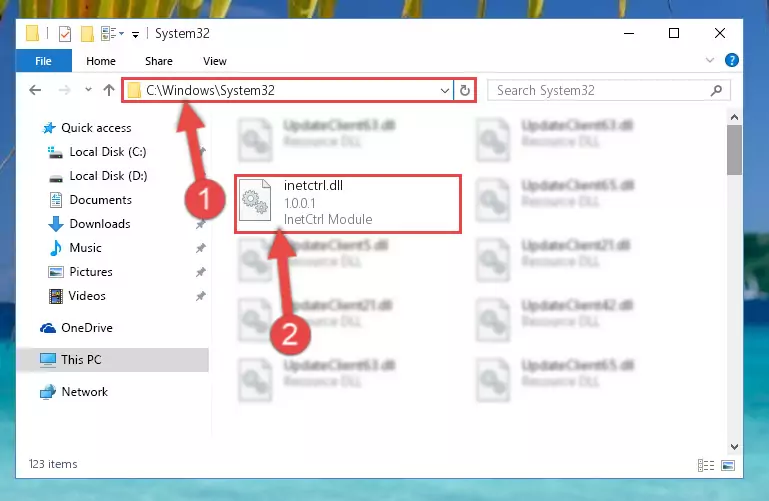Open Help with the question mark icon

[731, 60]
